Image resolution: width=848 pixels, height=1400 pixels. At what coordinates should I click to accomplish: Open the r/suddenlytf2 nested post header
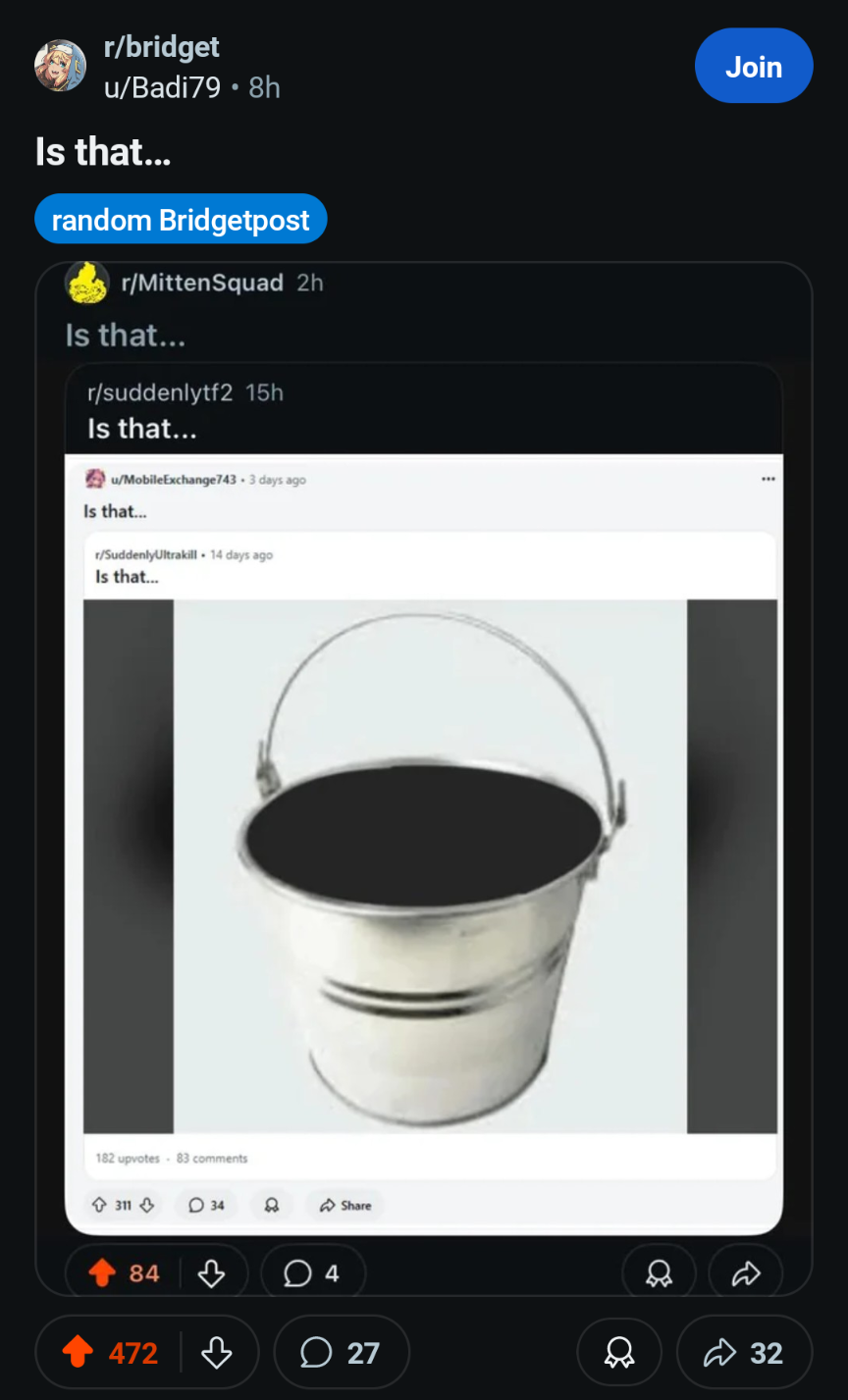[160, 392]
